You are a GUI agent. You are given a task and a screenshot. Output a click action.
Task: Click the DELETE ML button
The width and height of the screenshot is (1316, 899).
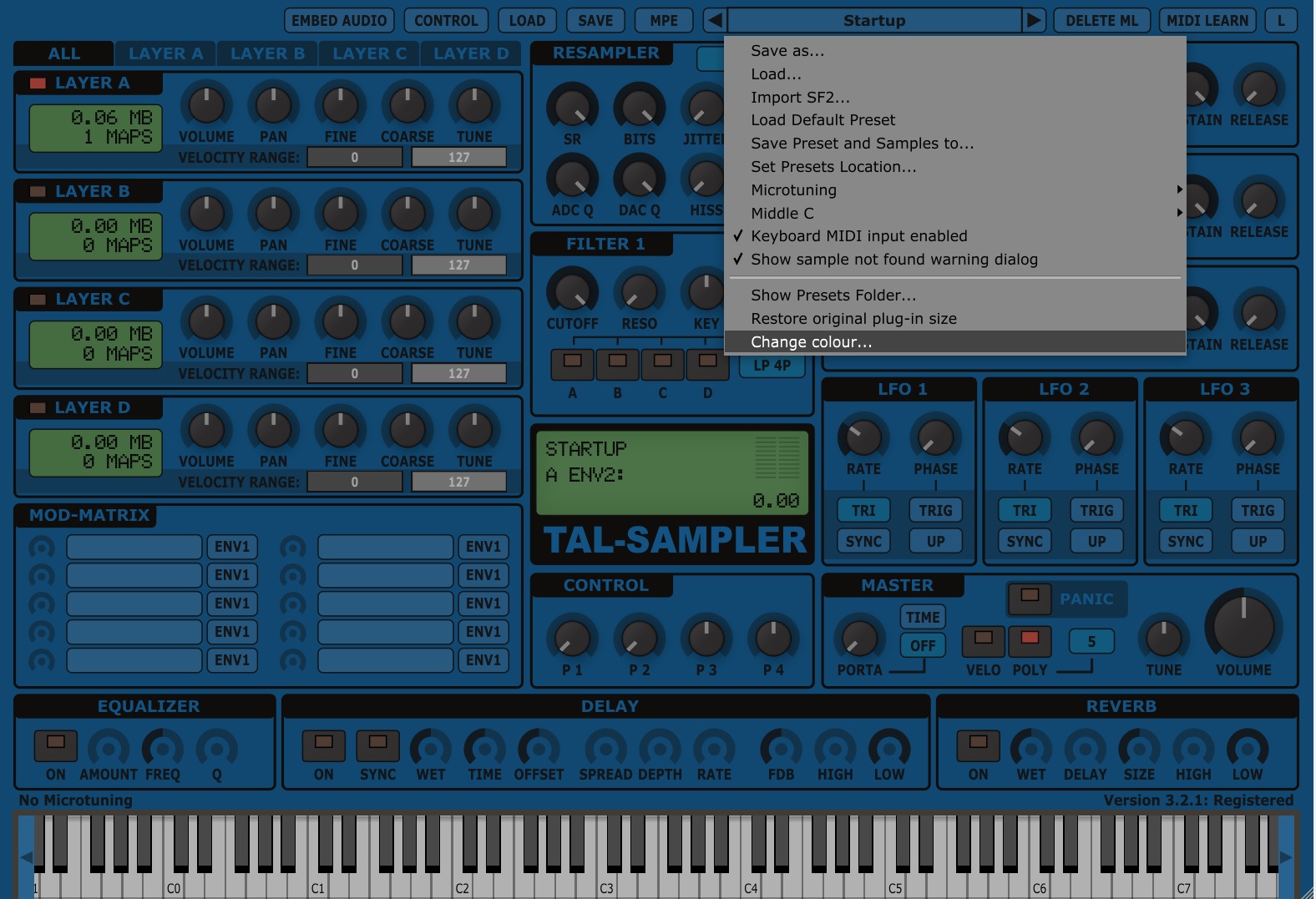(x=1101, y=20)
